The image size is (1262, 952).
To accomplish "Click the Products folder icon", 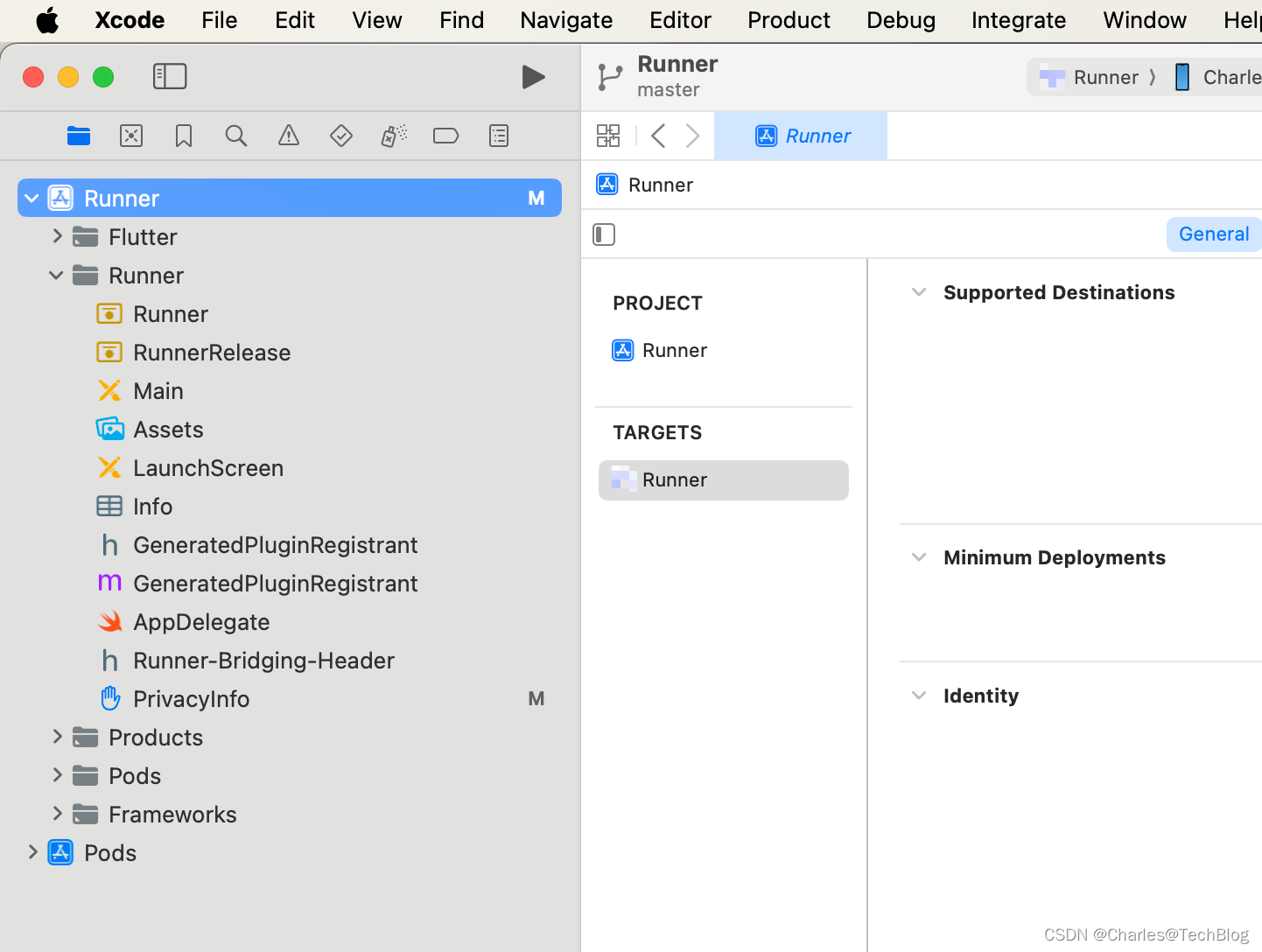I will 85,737.
